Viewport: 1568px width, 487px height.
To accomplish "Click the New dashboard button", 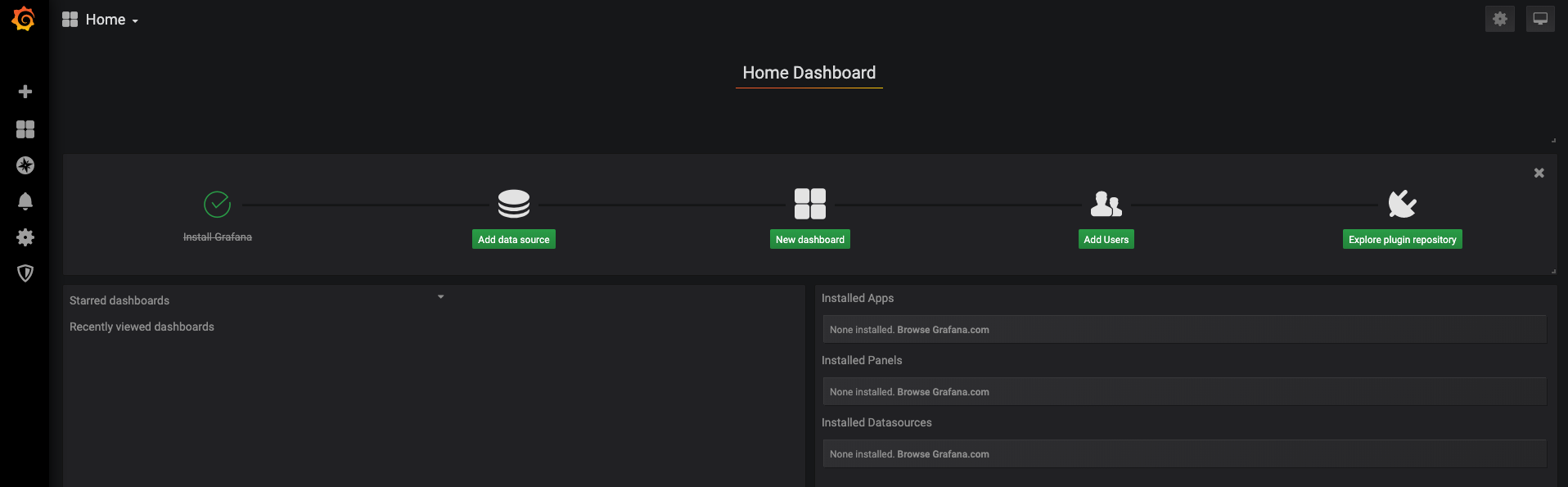I will coord(810,239).
